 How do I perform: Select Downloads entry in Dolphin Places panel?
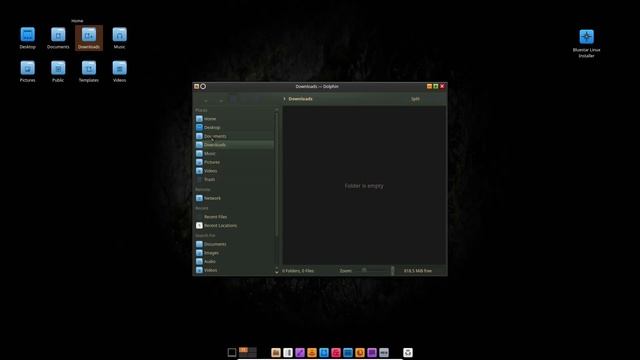234,145
